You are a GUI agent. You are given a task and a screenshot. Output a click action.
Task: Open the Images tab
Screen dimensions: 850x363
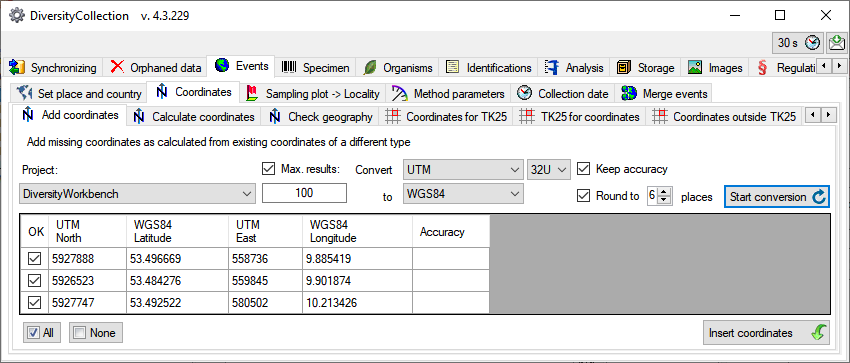(x=716, y=68)
